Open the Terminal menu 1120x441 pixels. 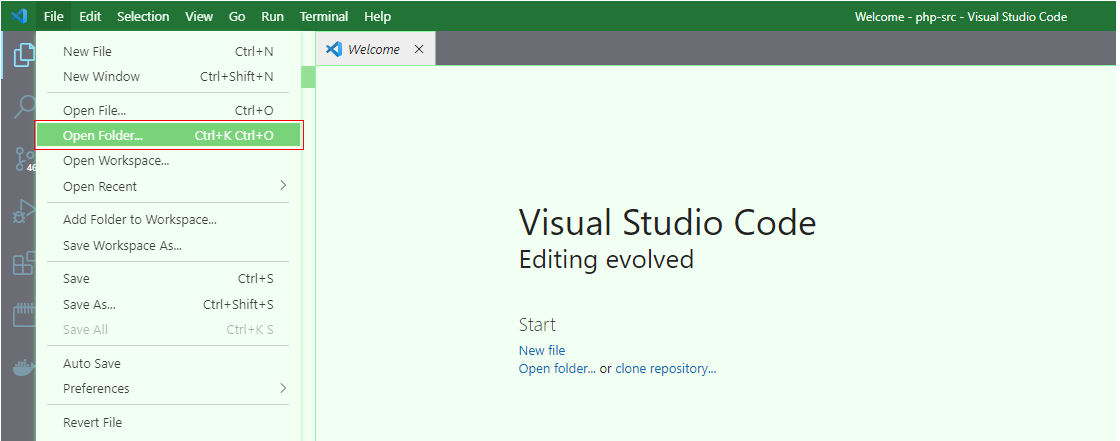[x=324, y=16]
